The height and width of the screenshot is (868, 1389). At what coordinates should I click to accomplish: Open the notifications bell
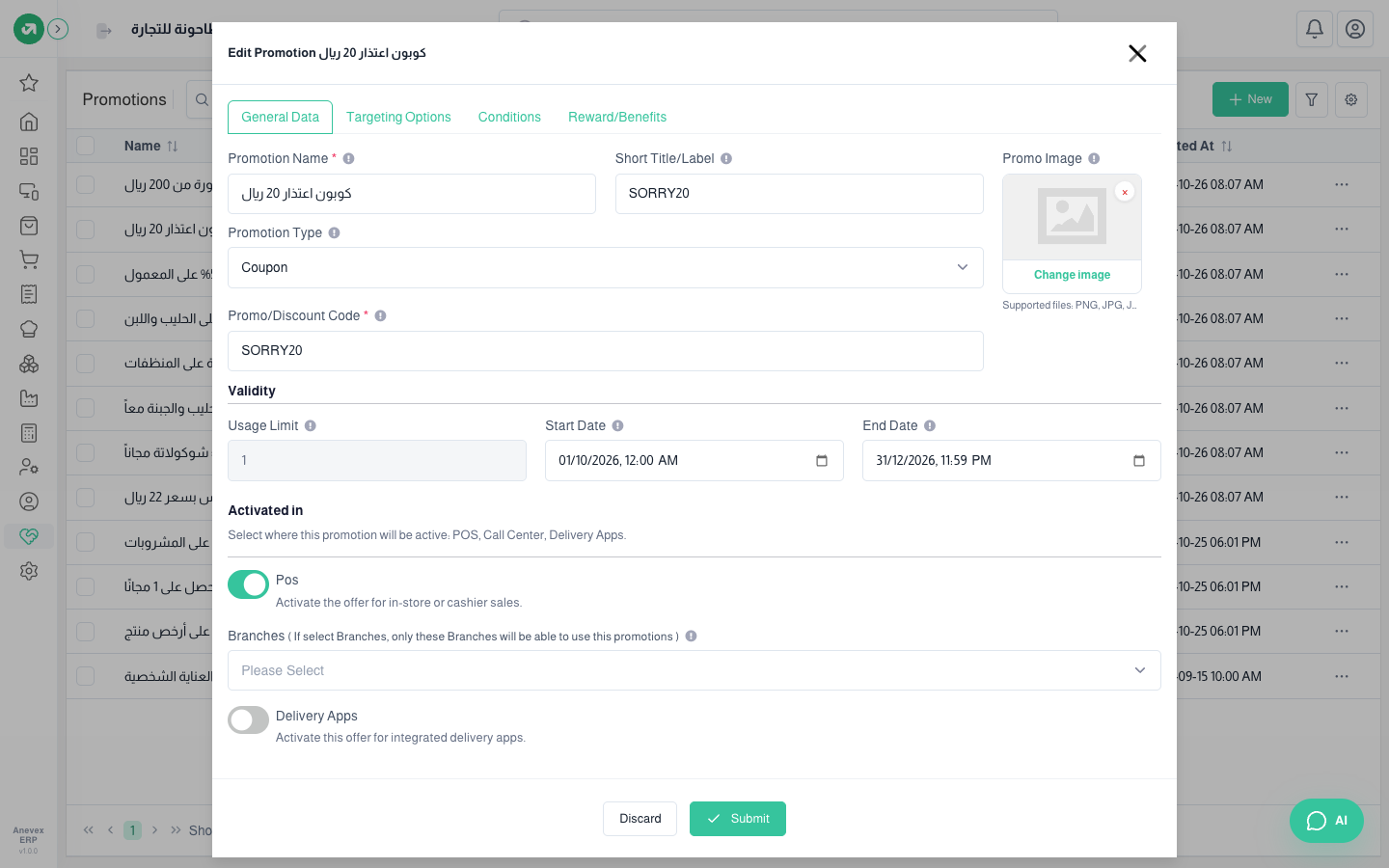[1315, 29]
